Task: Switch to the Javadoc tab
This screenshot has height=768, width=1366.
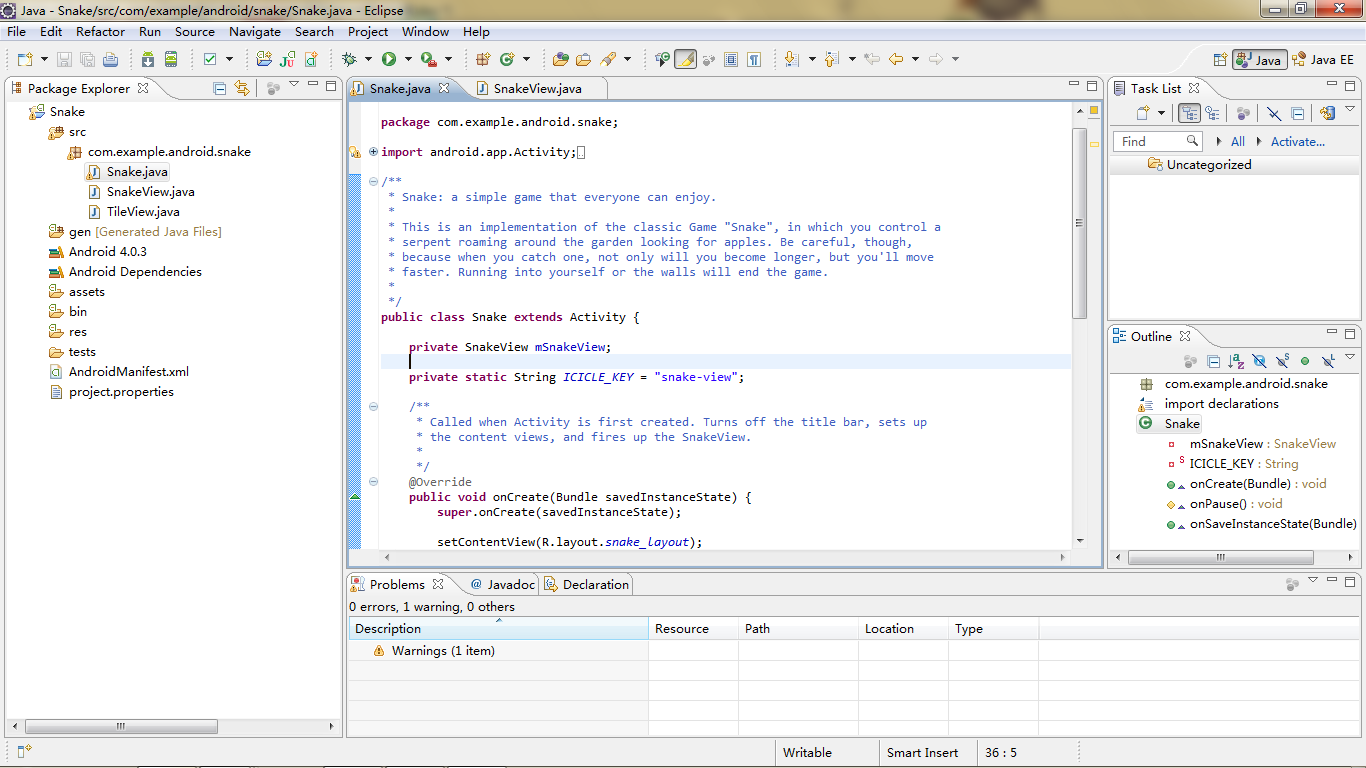Action: pos(501,584)
